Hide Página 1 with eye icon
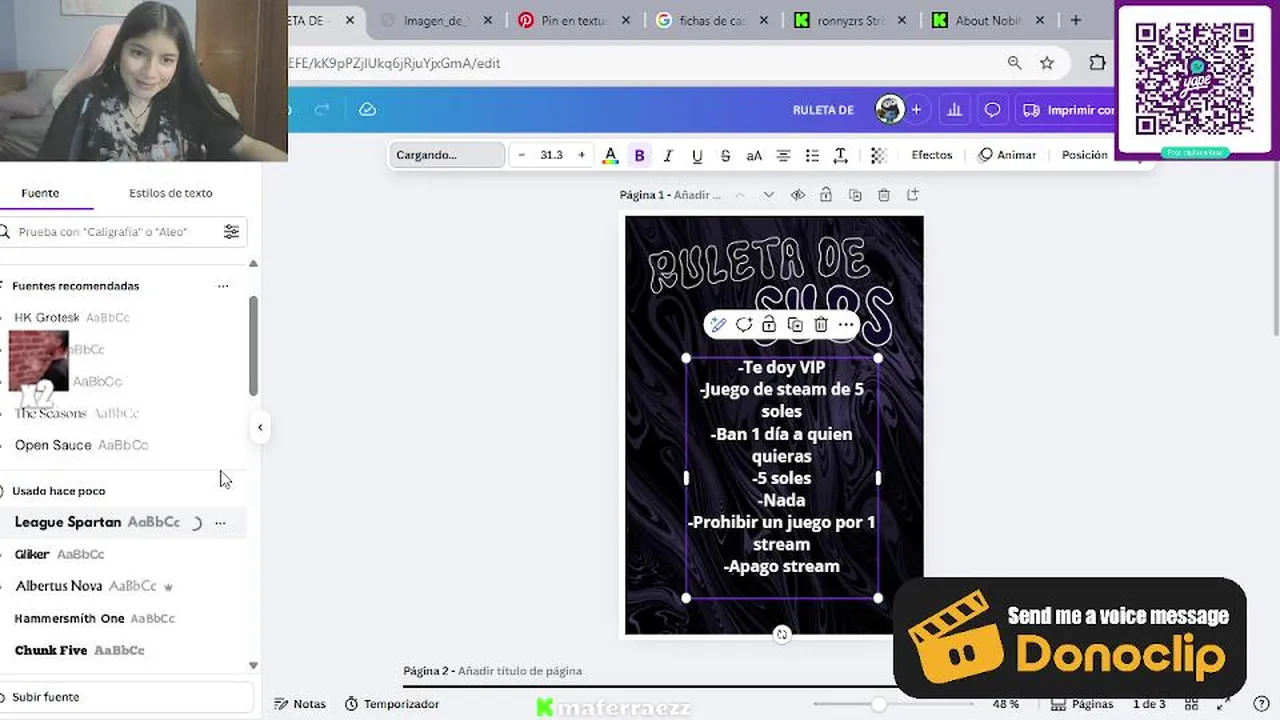The image size is (1280, 720). 797,195
